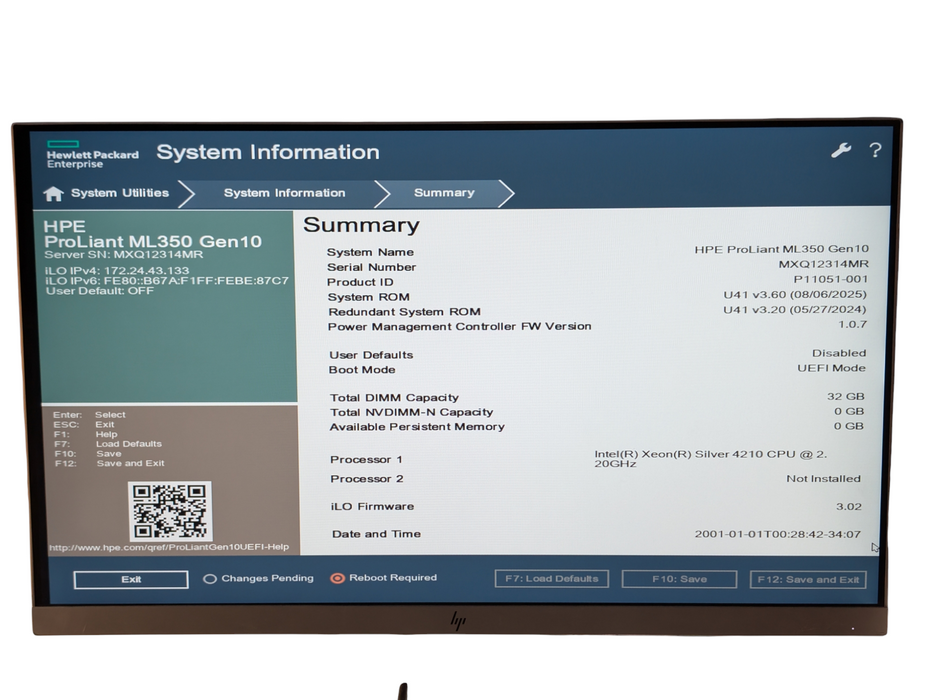The height and width of the screenshot is (700, 930).
Task: Click the Exit button
Action: click(x=131, y=580)
